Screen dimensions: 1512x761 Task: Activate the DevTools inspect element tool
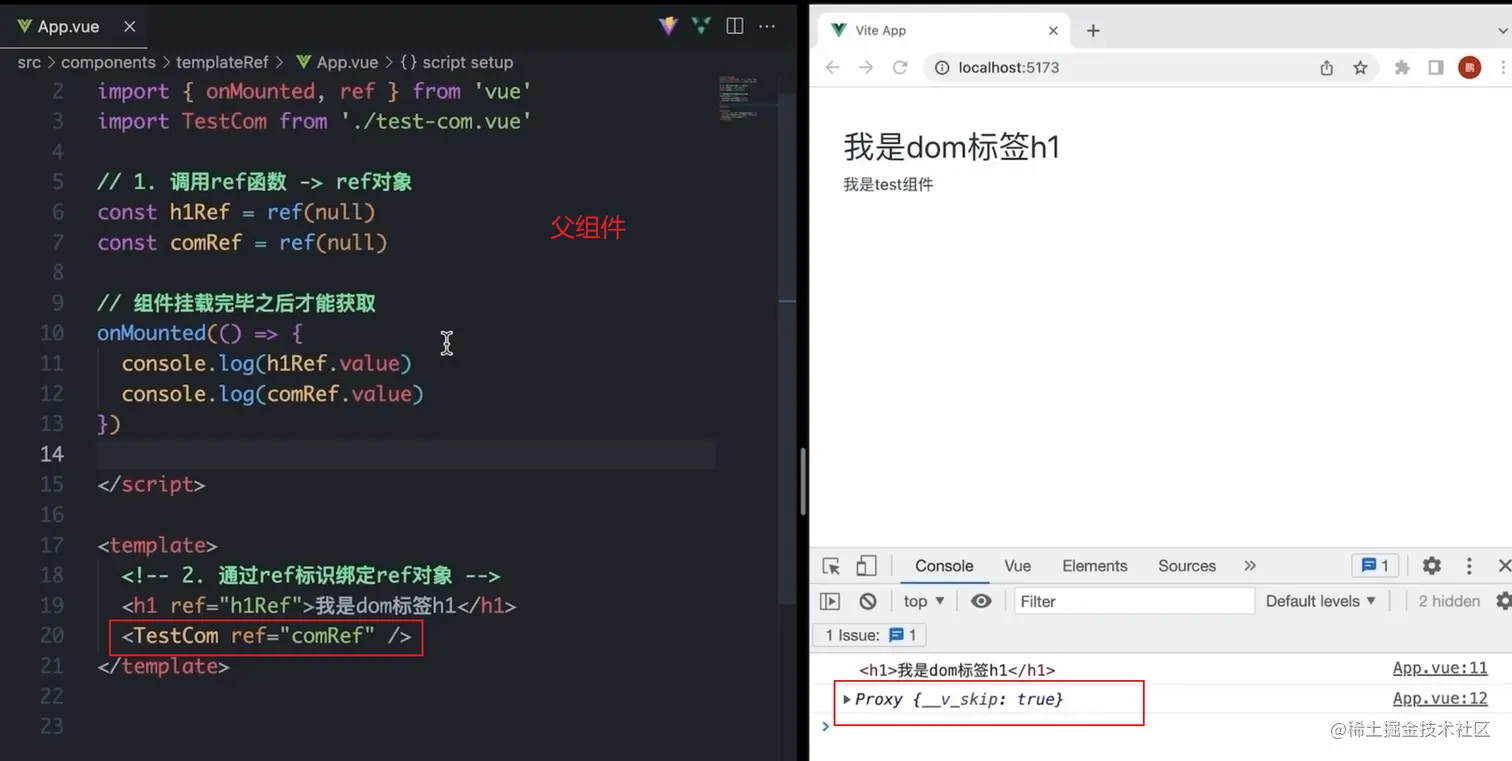pyautogui.click(x=831, y=566)
